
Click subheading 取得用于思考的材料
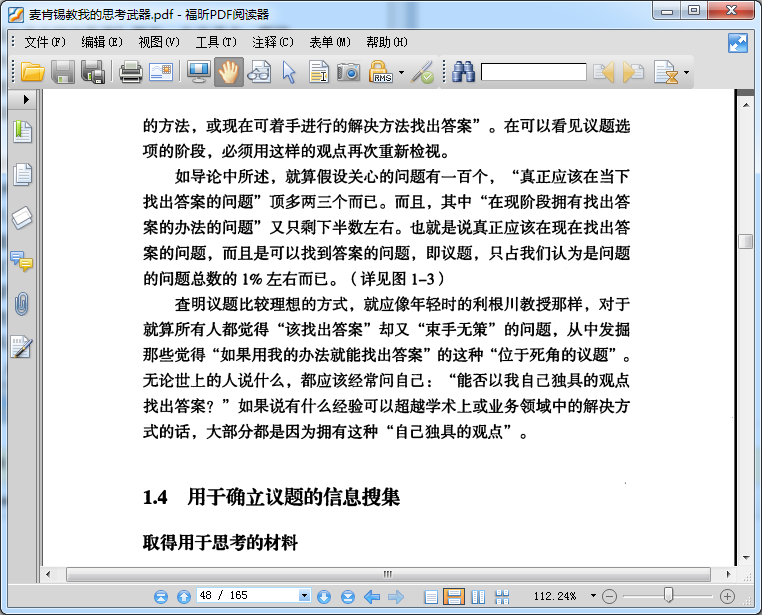click(220, 543)
